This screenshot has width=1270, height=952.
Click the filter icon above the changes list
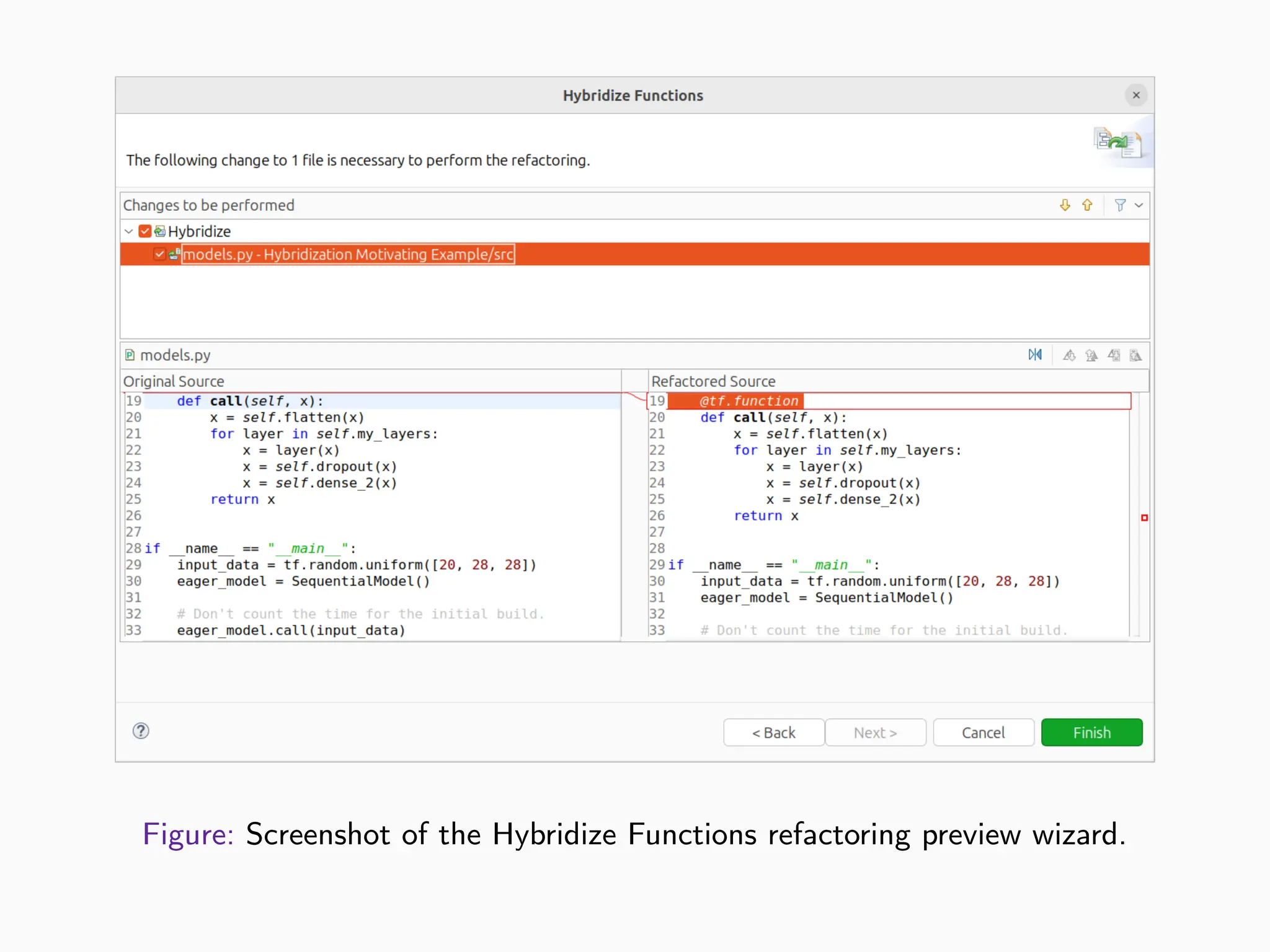1121,205
